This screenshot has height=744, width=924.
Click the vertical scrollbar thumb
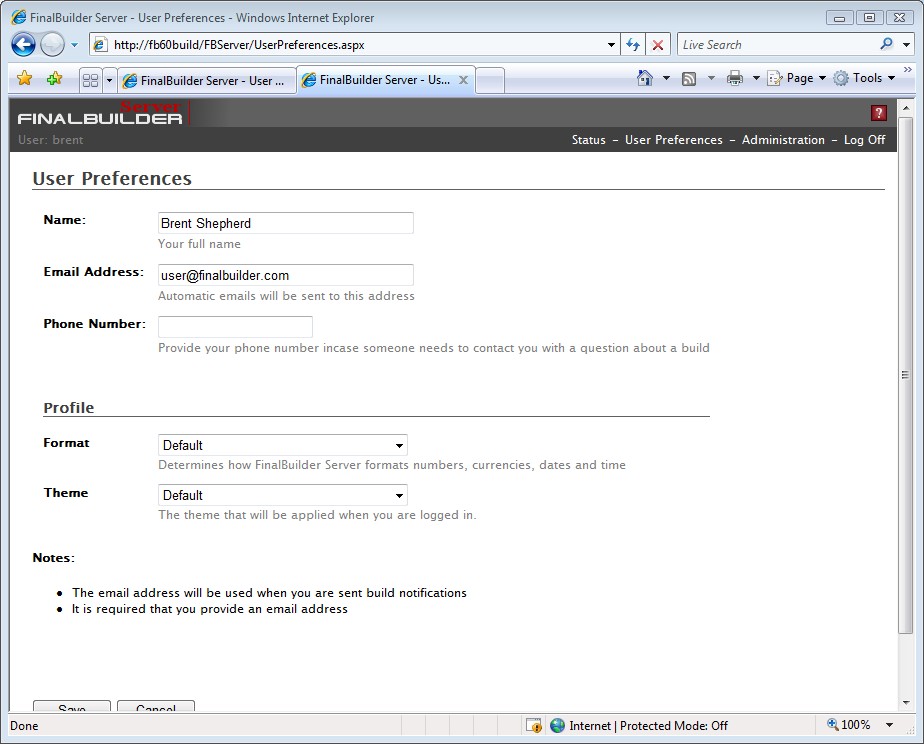click(x=906, y=376)
